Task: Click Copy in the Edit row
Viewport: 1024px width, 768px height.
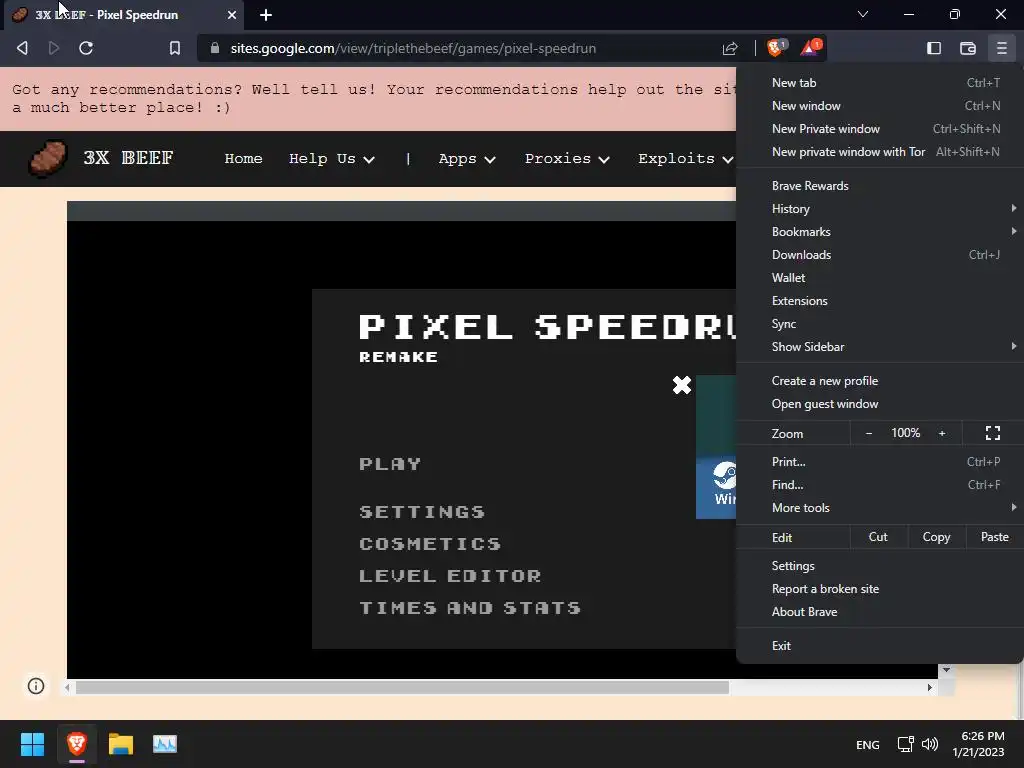Action: click(936, 537)
